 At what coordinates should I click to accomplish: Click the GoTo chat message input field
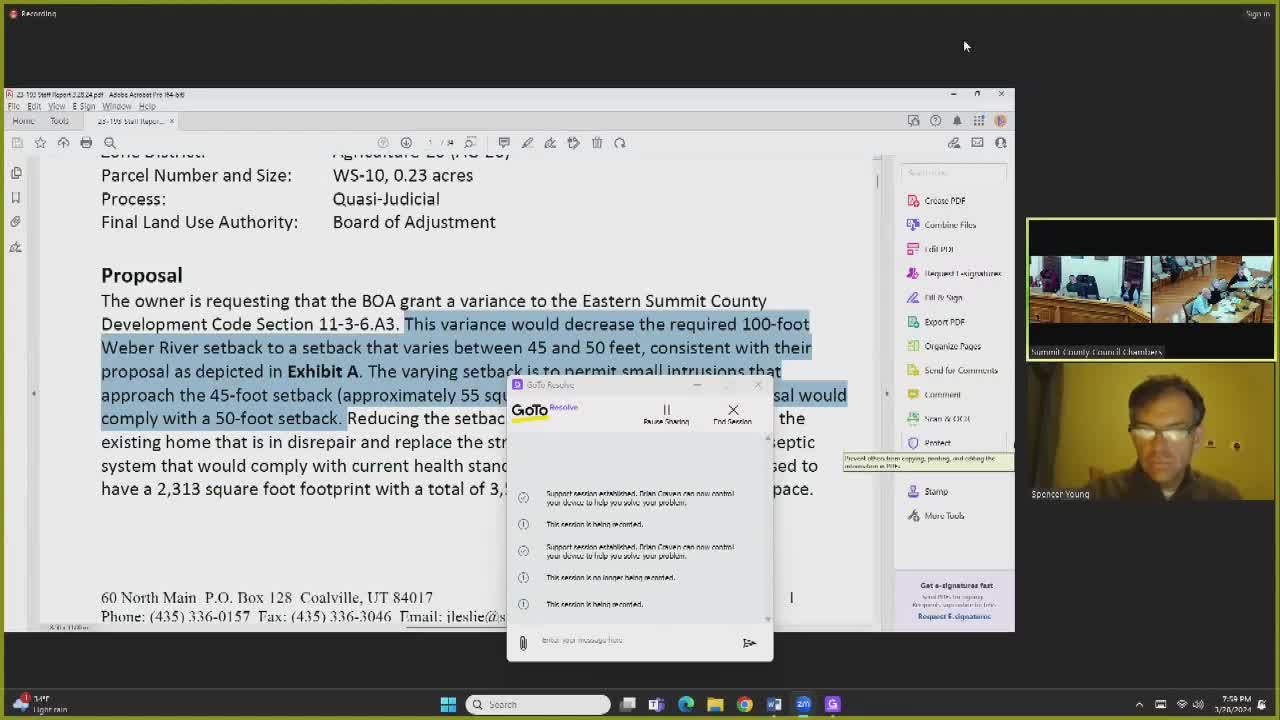coord(635,641)
